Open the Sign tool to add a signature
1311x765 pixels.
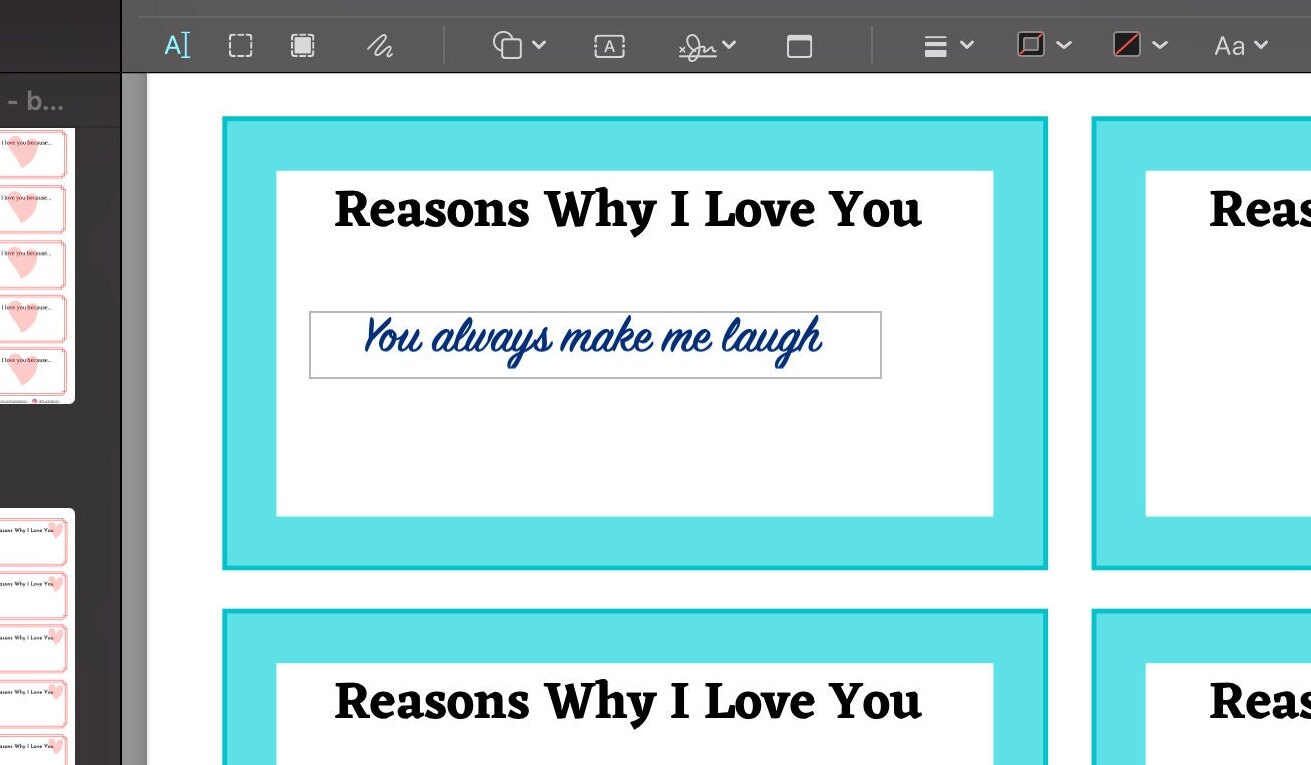coord(698,45)
